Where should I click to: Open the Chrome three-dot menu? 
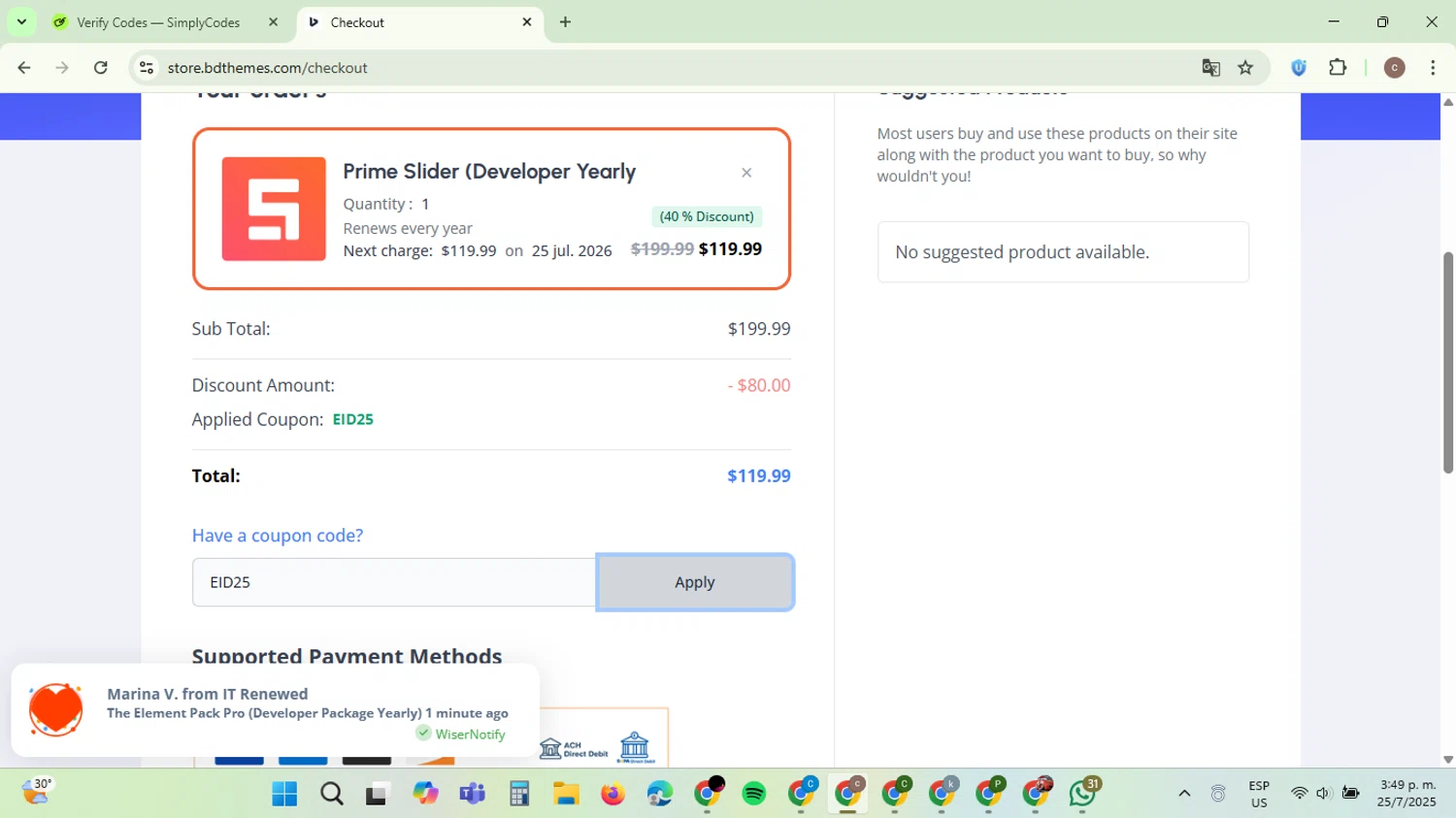pyautogui.click(x=1433, y=68)
